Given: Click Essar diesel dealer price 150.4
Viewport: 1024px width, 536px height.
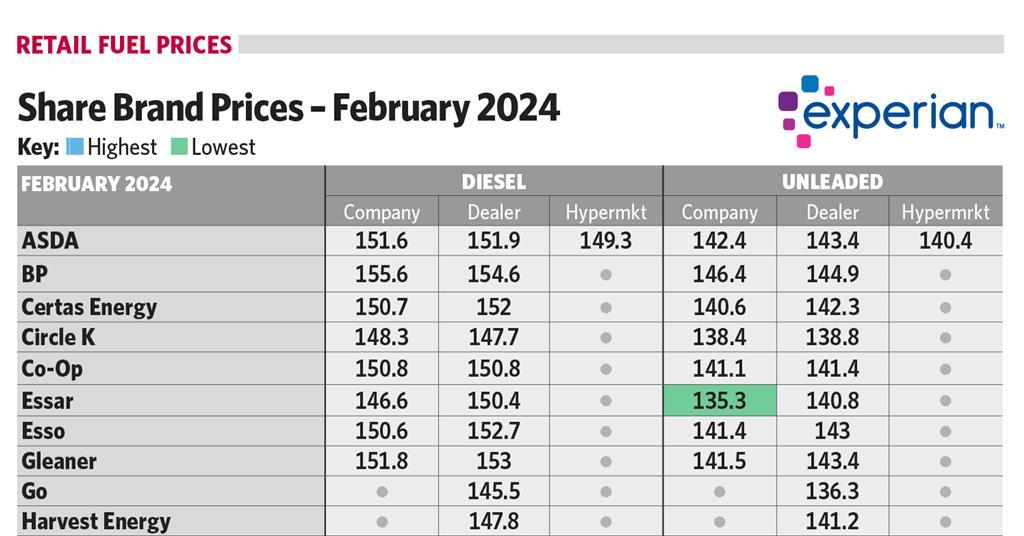Looking at the screenshot, I should coord(494,401).
